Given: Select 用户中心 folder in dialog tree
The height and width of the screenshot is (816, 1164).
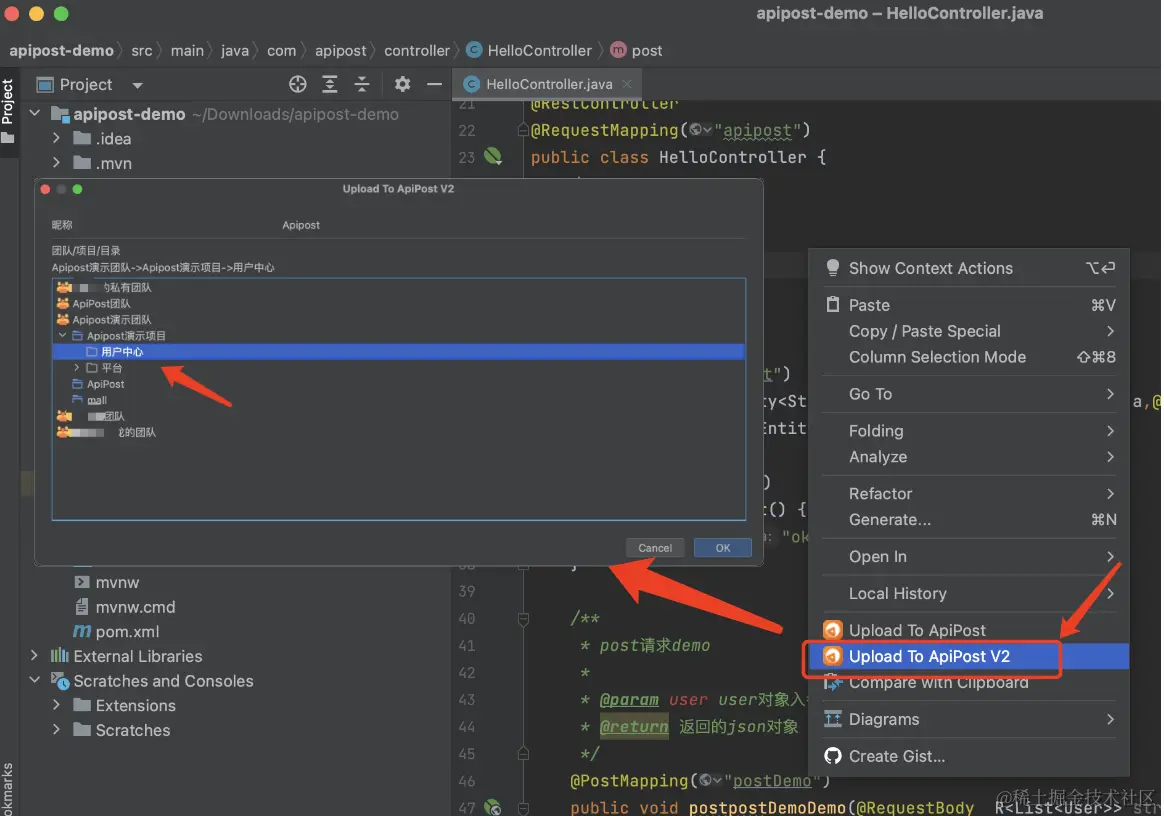Looking at the screenshot, I should point(399,352).
